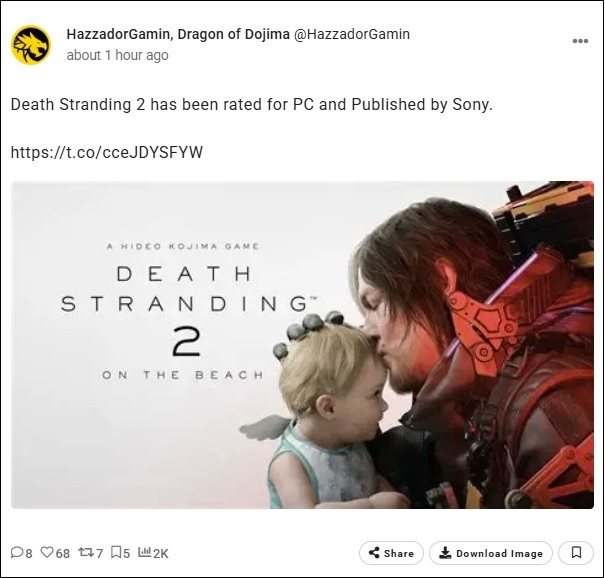605x578 pixels.
Task: Click the 2K views count
Action: pyautogui.click(x=161, y=553)
